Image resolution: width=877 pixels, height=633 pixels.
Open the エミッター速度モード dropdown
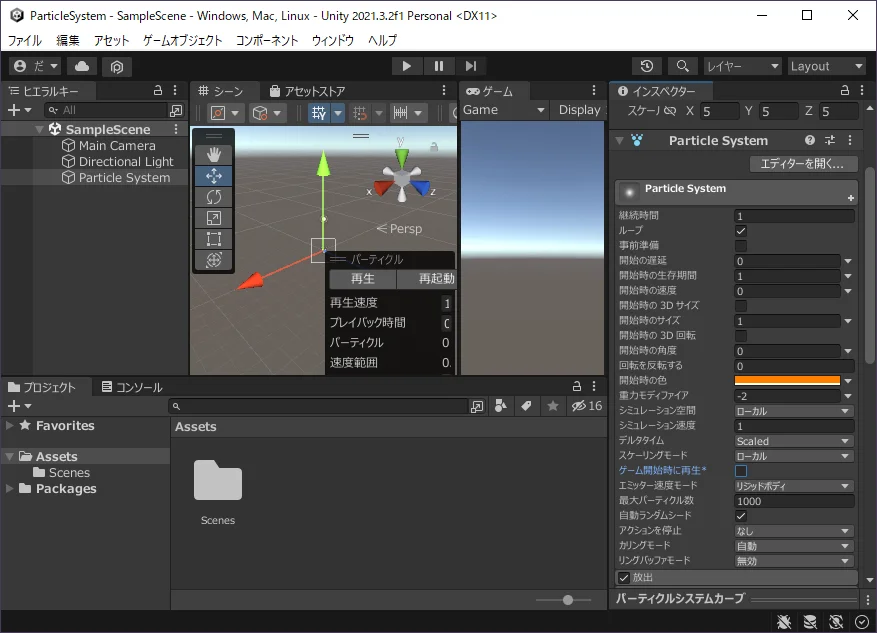point(793,486)
